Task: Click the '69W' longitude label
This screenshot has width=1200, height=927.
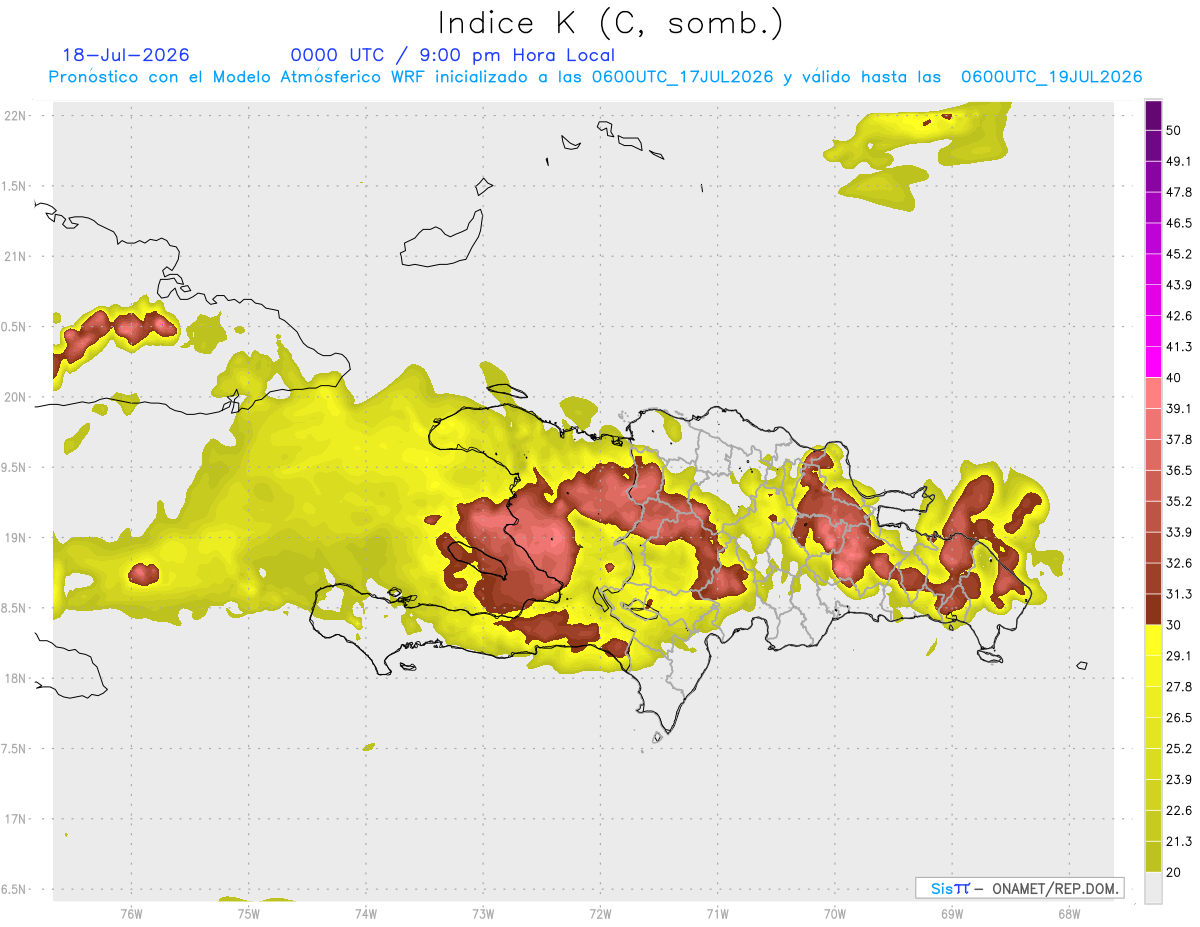Action: 952,912
